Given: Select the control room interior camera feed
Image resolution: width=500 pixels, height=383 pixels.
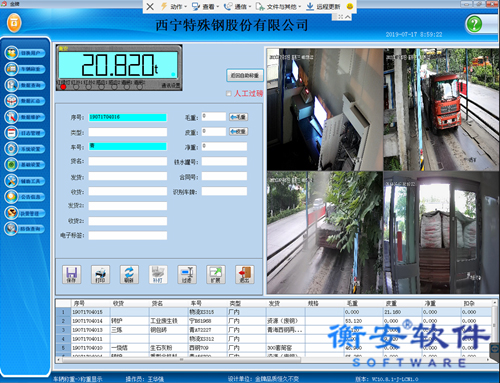Looking at the screenshot, I should tap(325, 110).
